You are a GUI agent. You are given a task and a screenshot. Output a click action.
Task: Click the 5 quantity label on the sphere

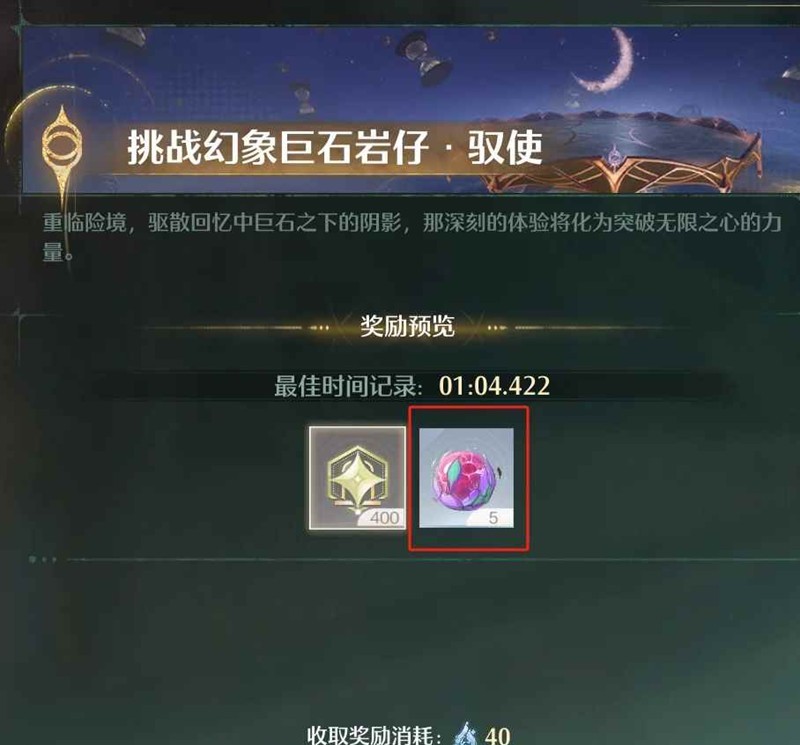493,518
